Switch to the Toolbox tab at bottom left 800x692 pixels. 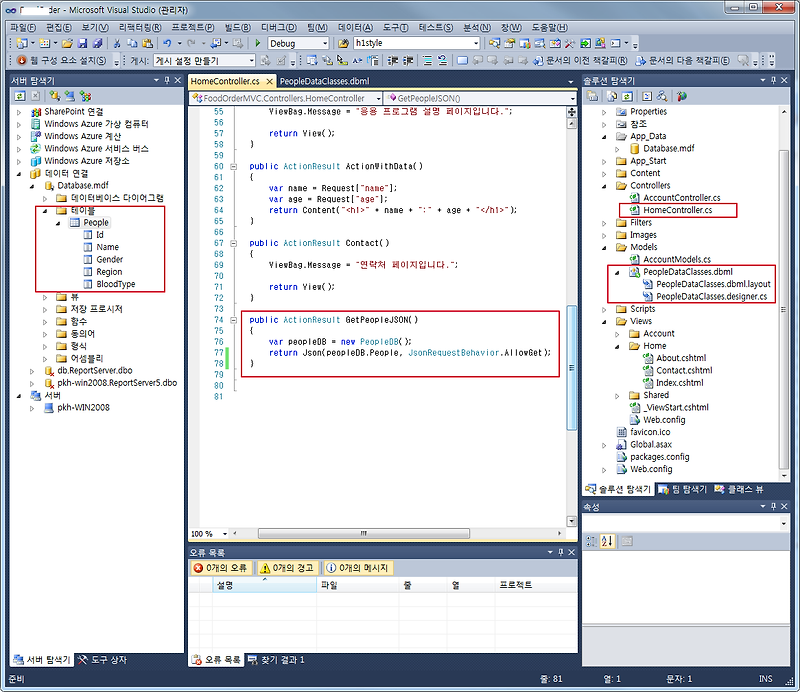point(102,660)
